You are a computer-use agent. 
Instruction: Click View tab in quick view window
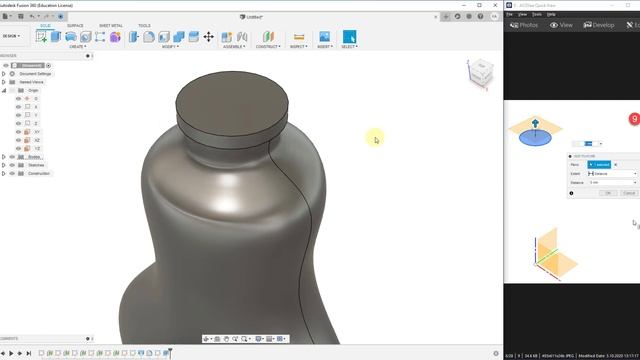(x=561, y=25)
